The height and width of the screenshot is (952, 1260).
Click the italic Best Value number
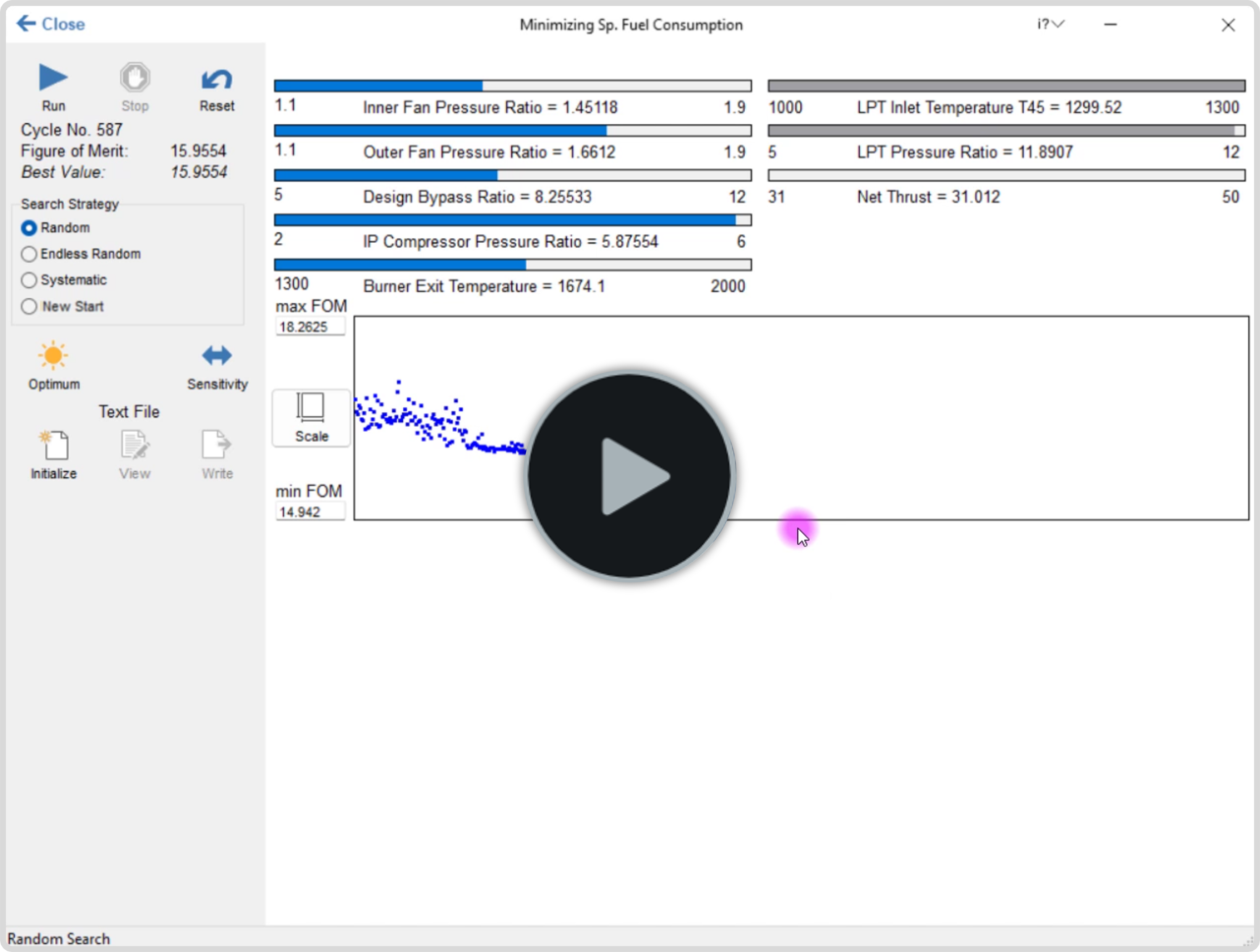coord(199,172)
